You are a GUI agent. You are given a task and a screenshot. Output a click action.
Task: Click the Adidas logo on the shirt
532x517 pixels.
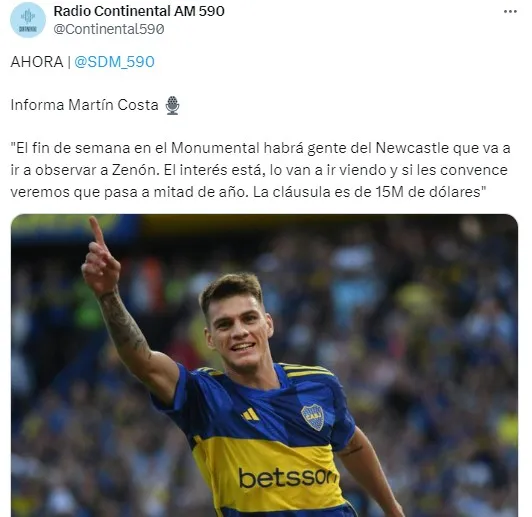[251, 415]
